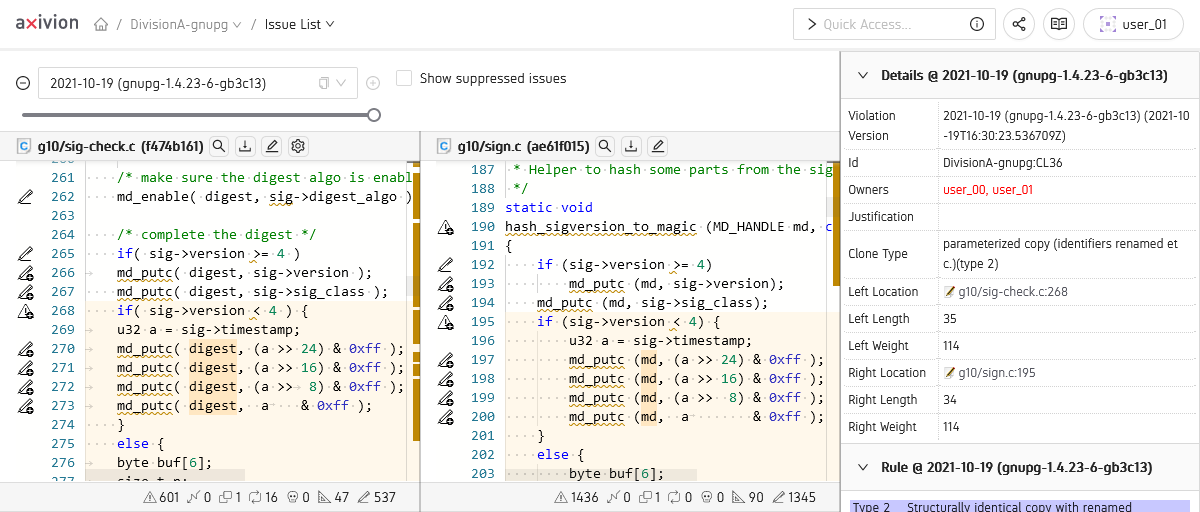The width and height of the screenshot is (1200, 512).
Task: Download the g10/sign.c file
Action: 631,147
